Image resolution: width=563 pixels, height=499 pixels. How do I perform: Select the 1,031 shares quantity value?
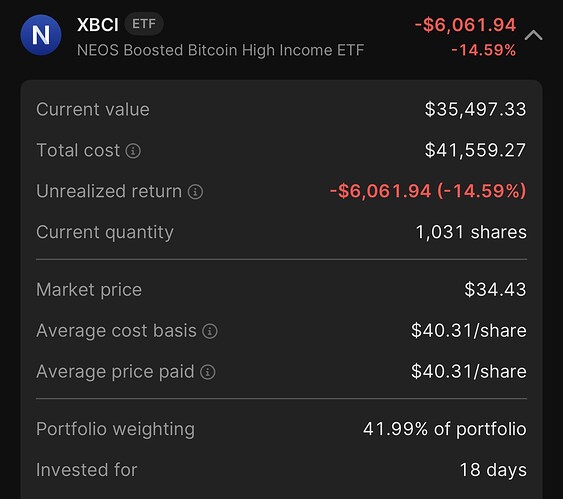click(x=471, y=232)
